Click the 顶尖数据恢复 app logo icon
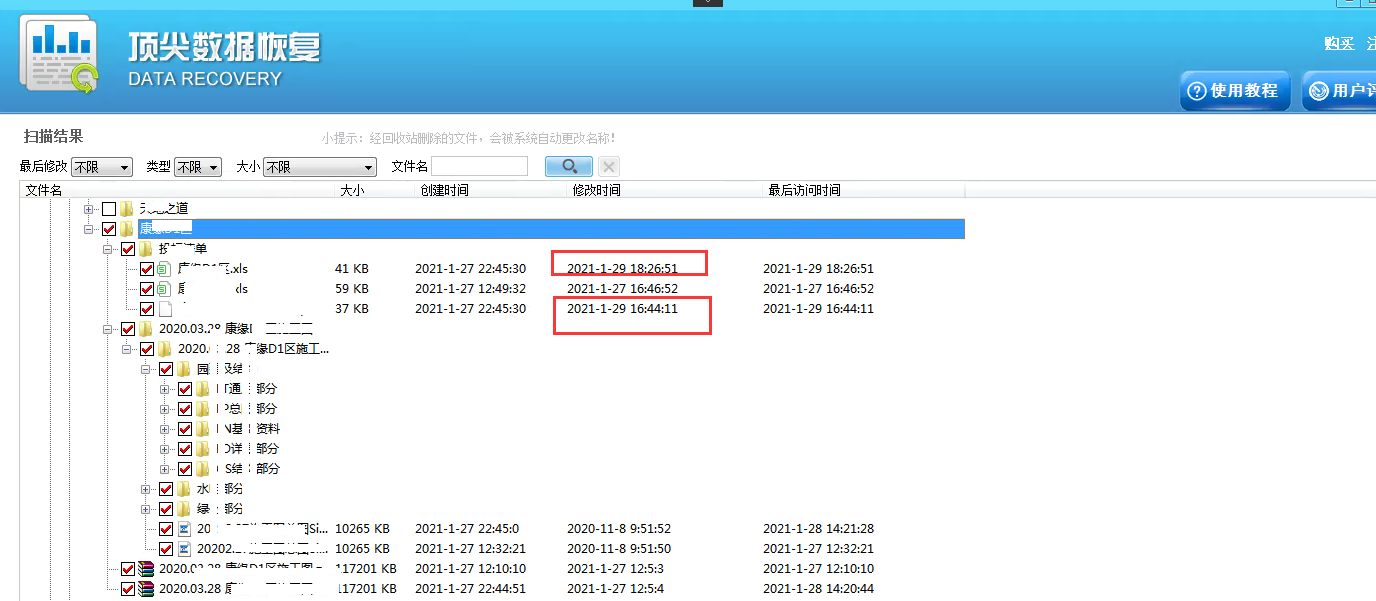This screenshot has width=1376, height=601. [x=60, y=56]
